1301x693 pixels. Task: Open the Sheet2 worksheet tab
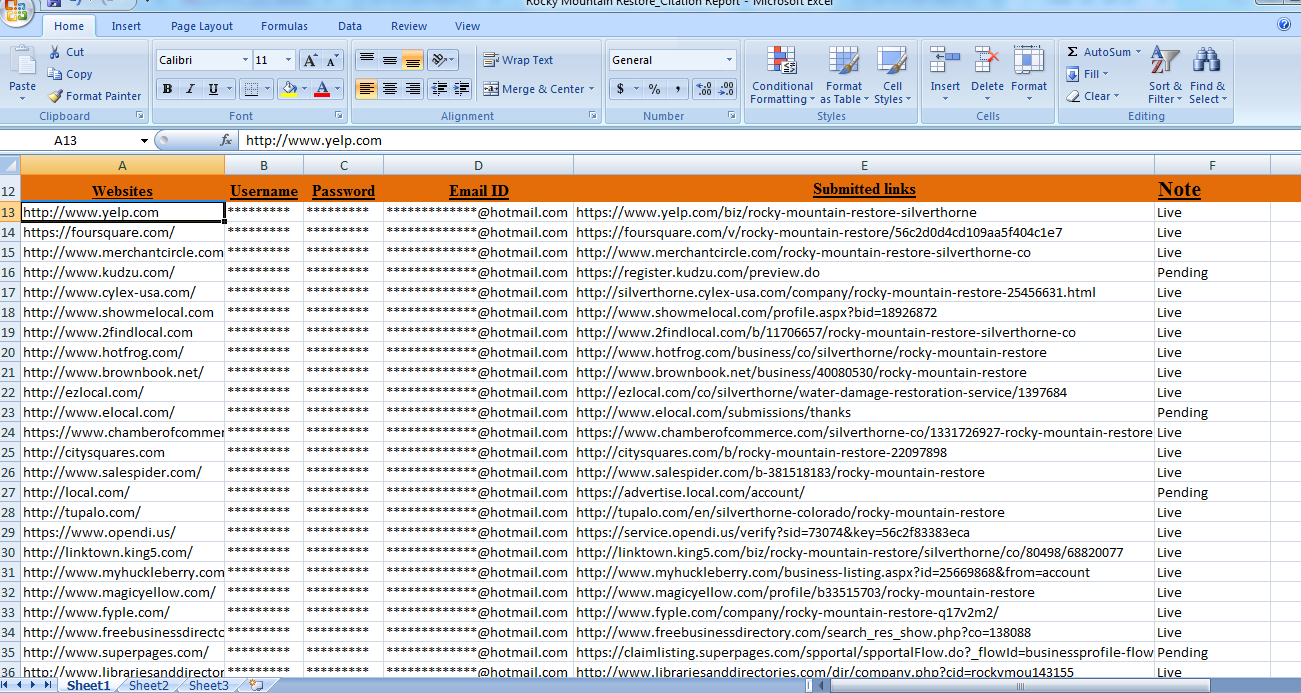(x=147, y=686)
